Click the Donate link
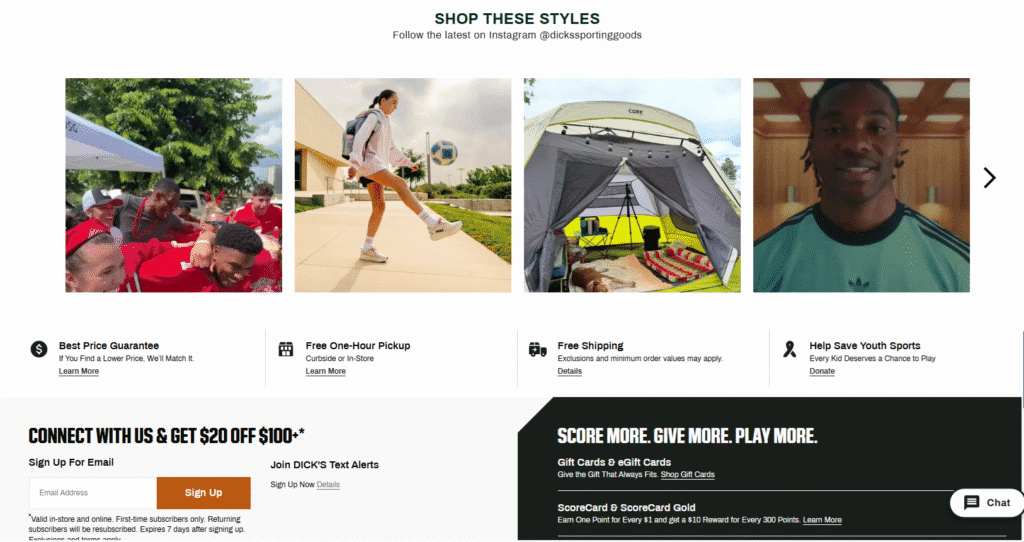 822,371
